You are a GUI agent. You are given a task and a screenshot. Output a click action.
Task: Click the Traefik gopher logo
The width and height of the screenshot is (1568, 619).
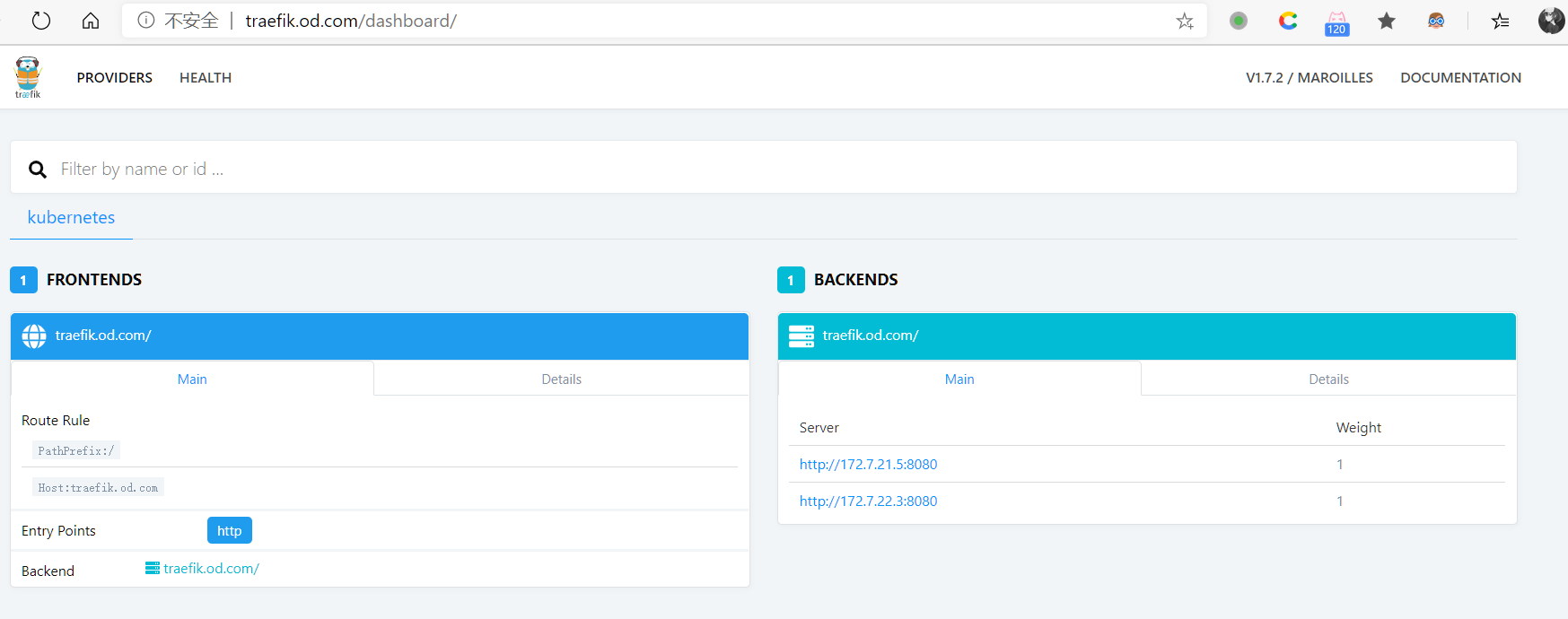pos(28,77)
